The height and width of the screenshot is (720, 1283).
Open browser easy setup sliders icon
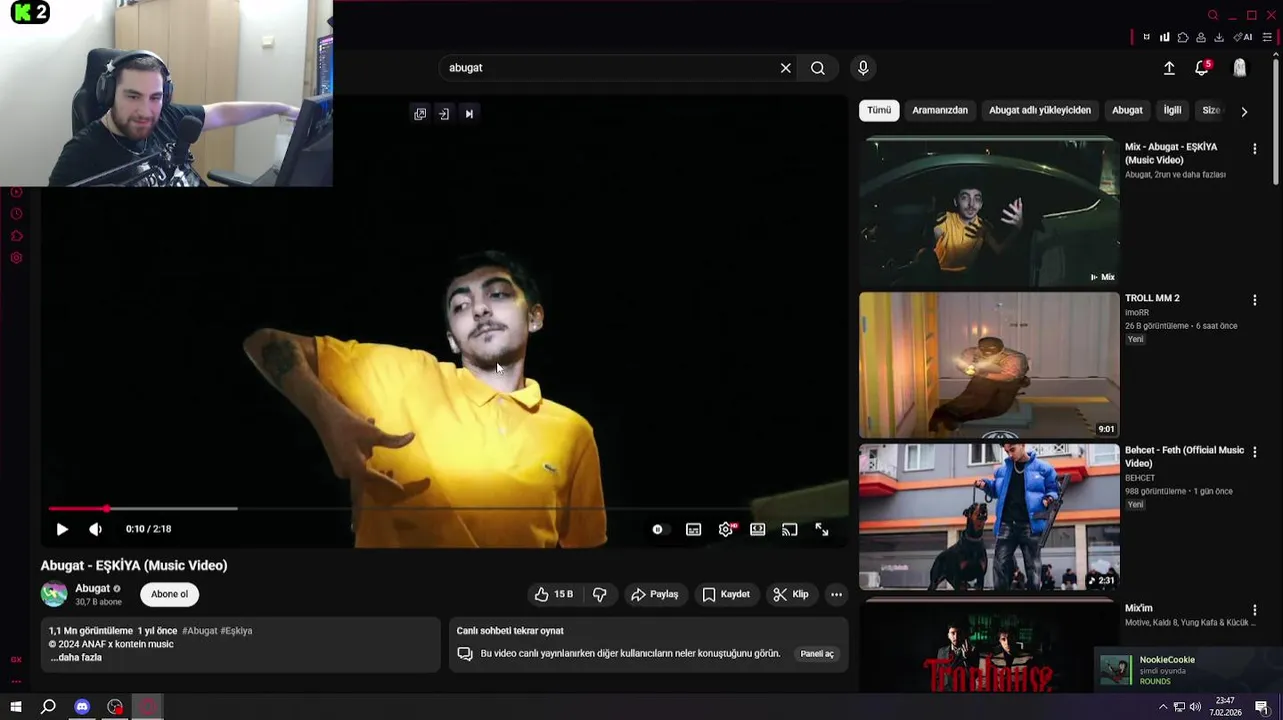(1267, 37)
